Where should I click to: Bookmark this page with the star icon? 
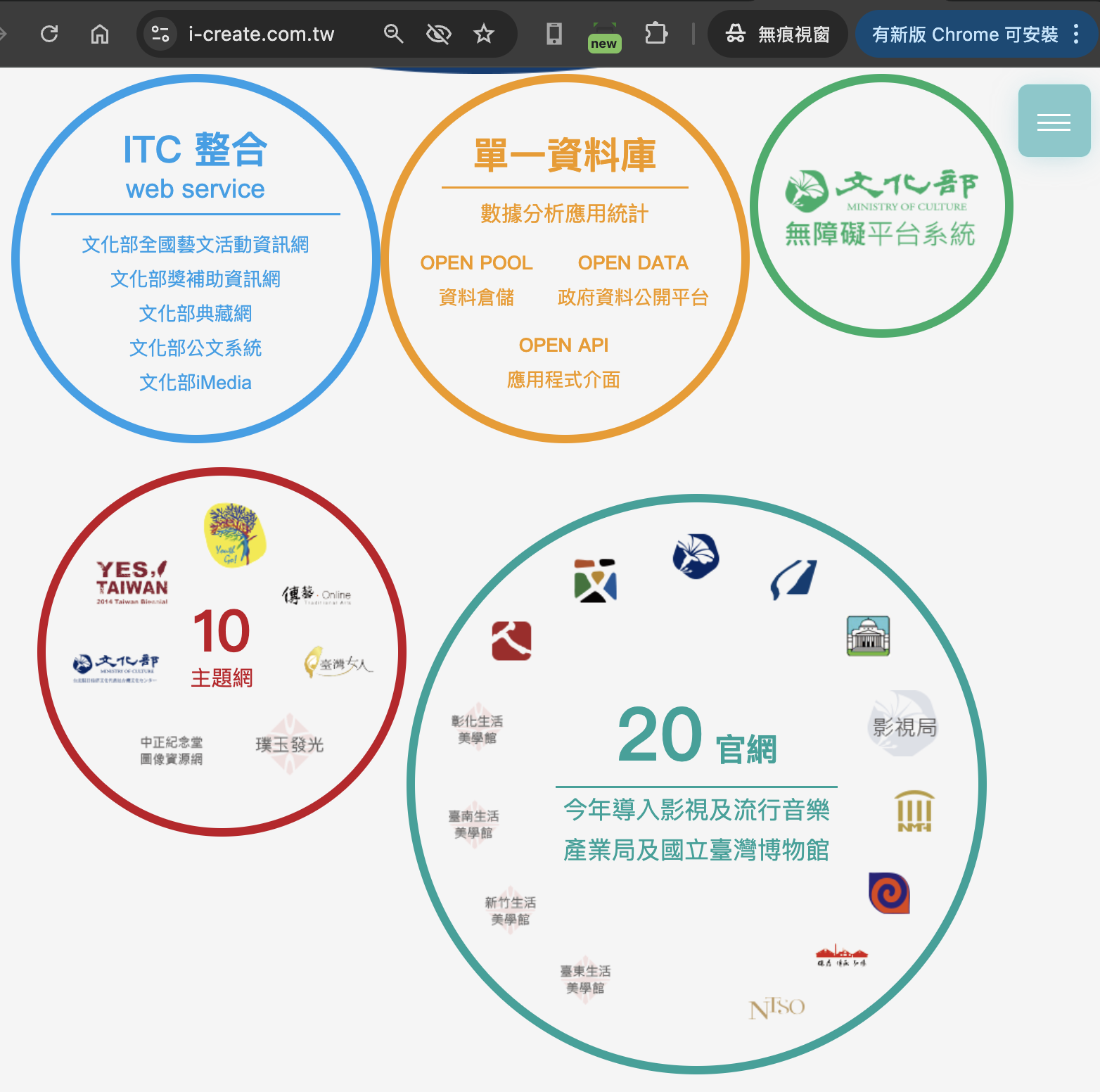pyautogui.click(x=484, y=34)
